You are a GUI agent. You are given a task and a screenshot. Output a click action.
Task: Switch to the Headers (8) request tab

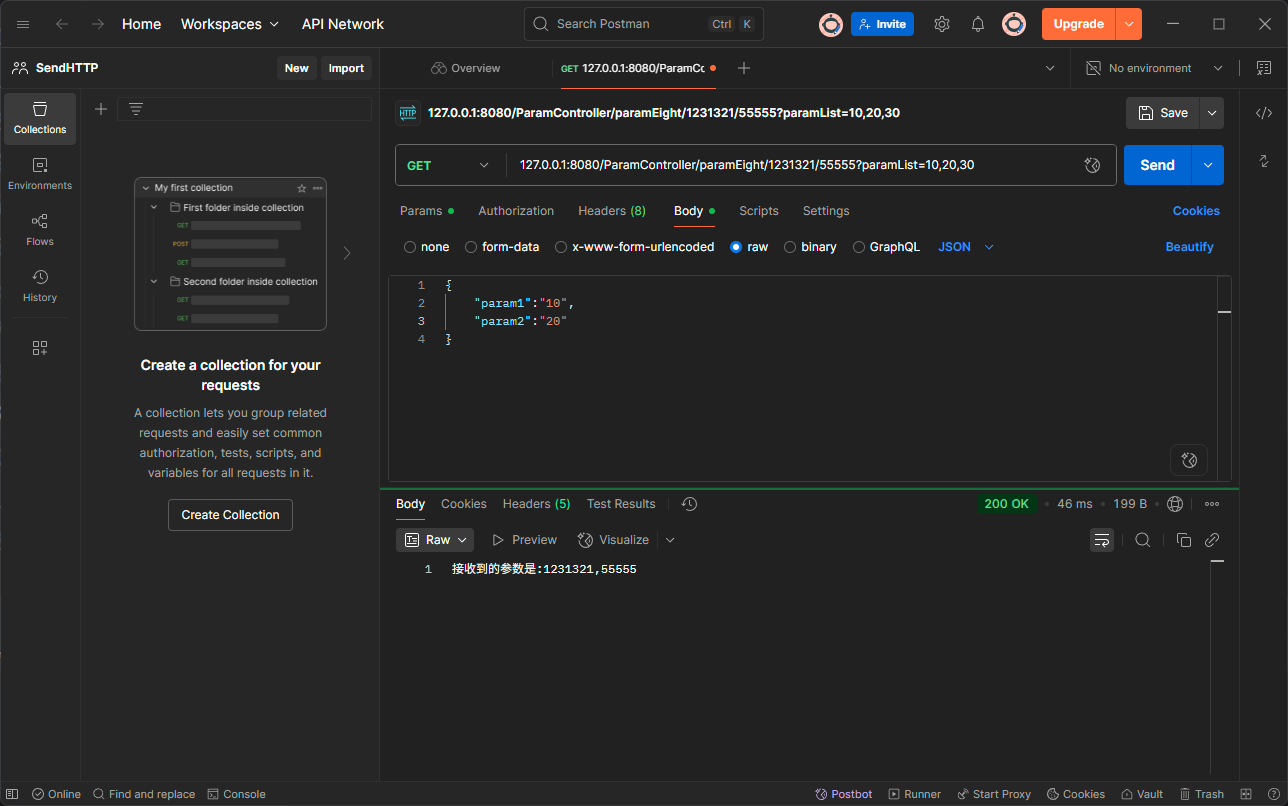tap(612, 211)
